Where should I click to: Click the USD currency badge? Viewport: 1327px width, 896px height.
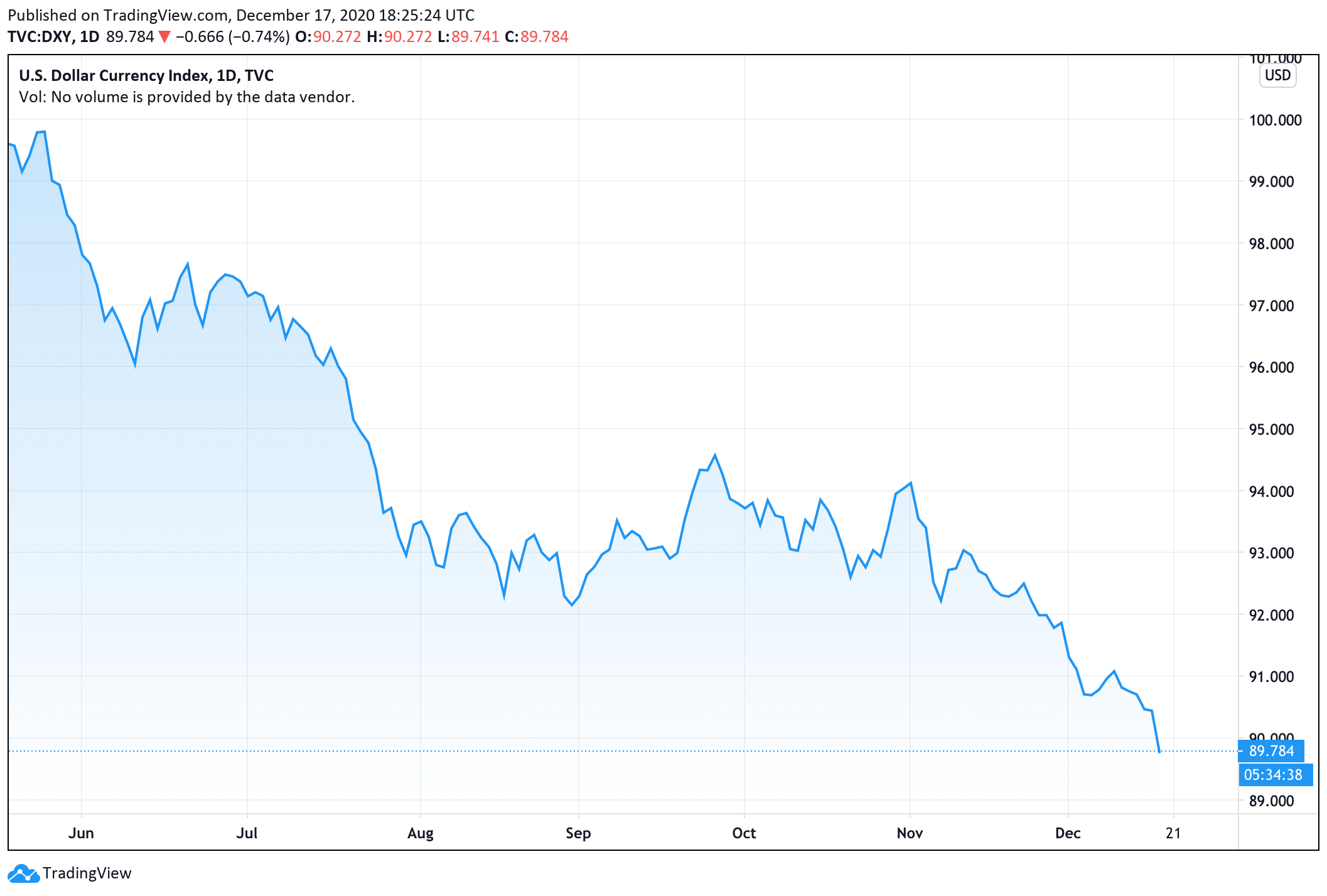[1277, 75]
